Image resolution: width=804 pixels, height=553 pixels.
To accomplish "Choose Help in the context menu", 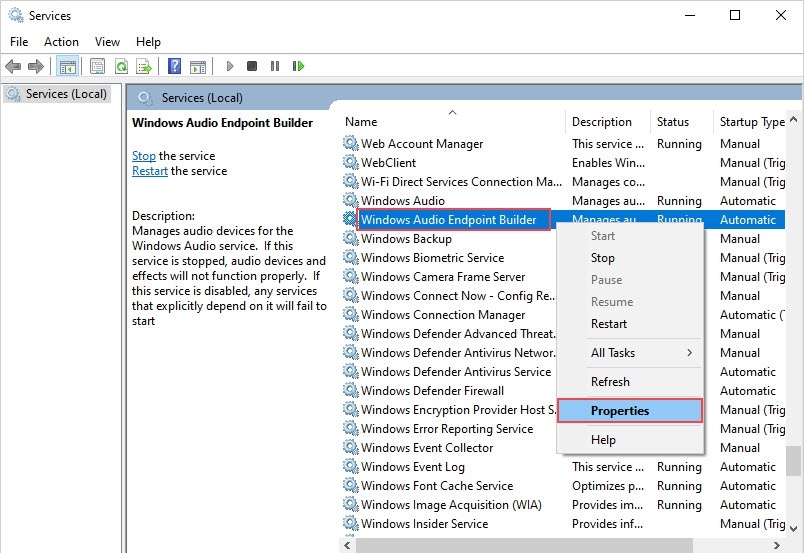I will click(x=630, y=440).
